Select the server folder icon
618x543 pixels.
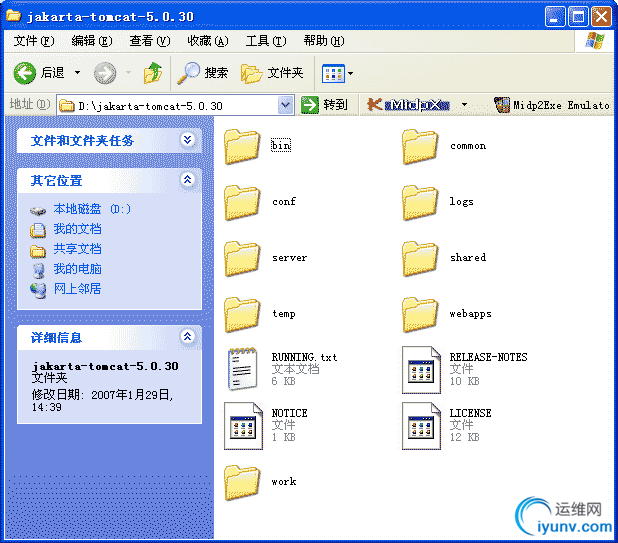pos(242,258)
